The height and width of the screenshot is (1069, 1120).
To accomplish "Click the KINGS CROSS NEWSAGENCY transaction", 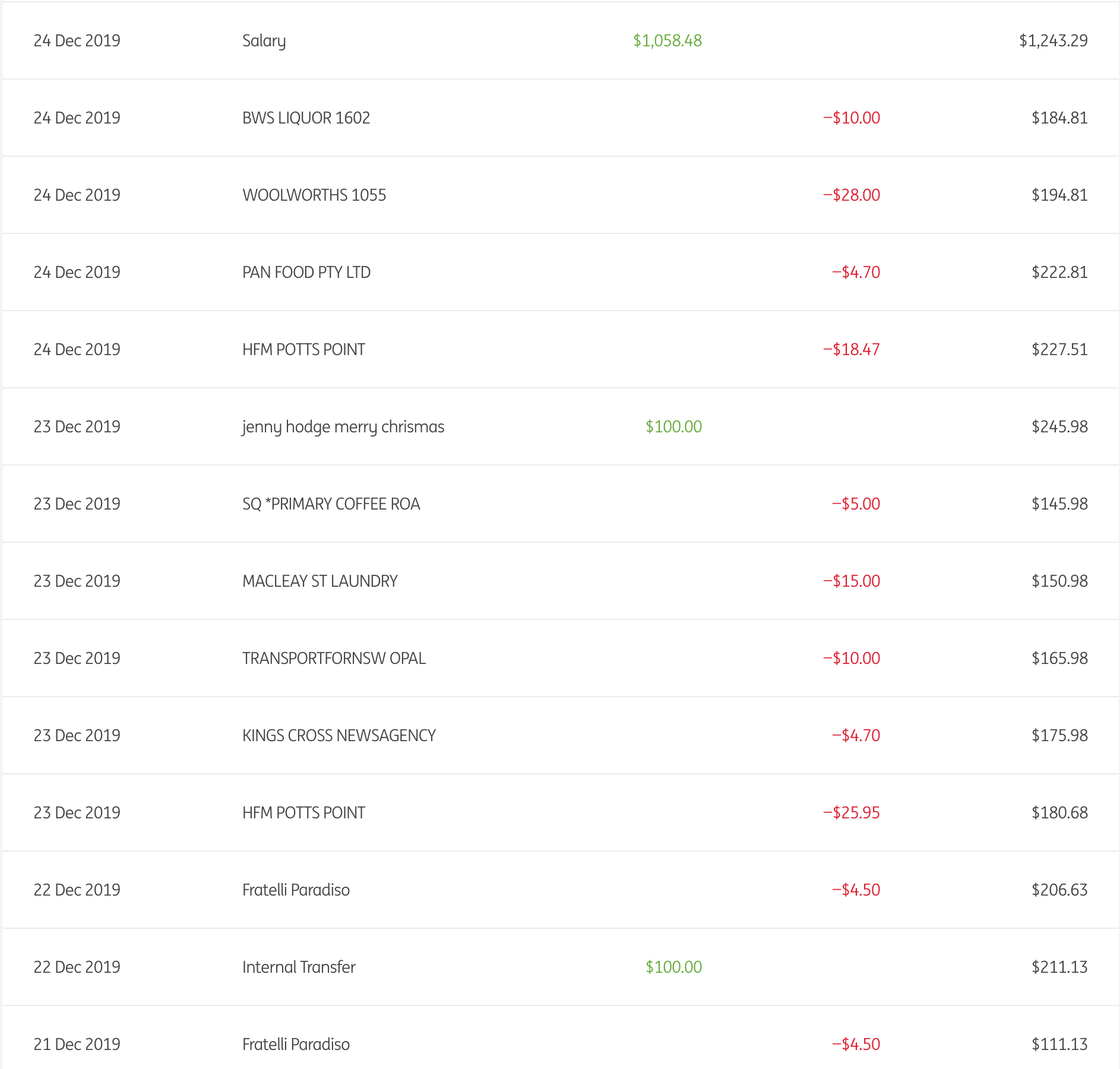I will coord(338,736).
